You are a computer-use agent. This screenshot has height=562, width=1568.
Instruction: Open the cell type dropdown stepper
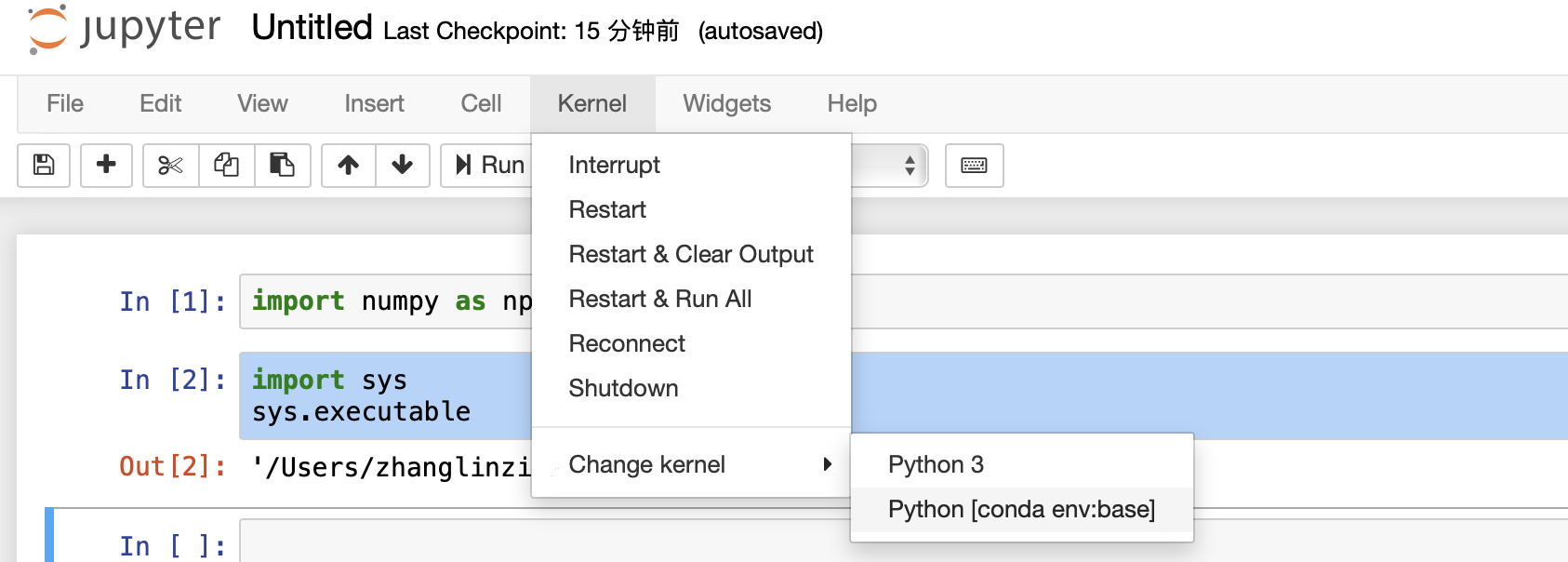[x=910, y=166]
